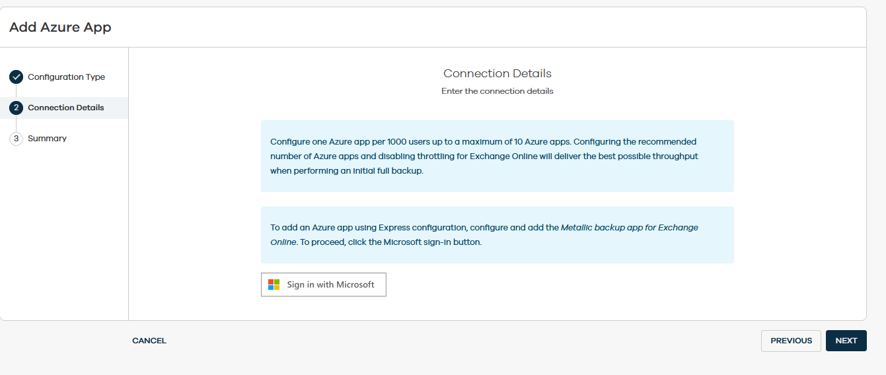
Task: Click 'Enter the connection details' subtitle
Action: [497, 91]
